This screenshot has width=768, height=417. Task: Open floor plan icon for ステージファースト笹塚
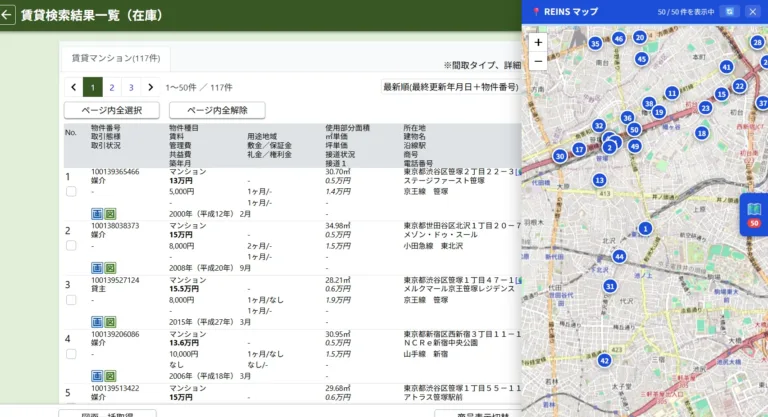110,214
